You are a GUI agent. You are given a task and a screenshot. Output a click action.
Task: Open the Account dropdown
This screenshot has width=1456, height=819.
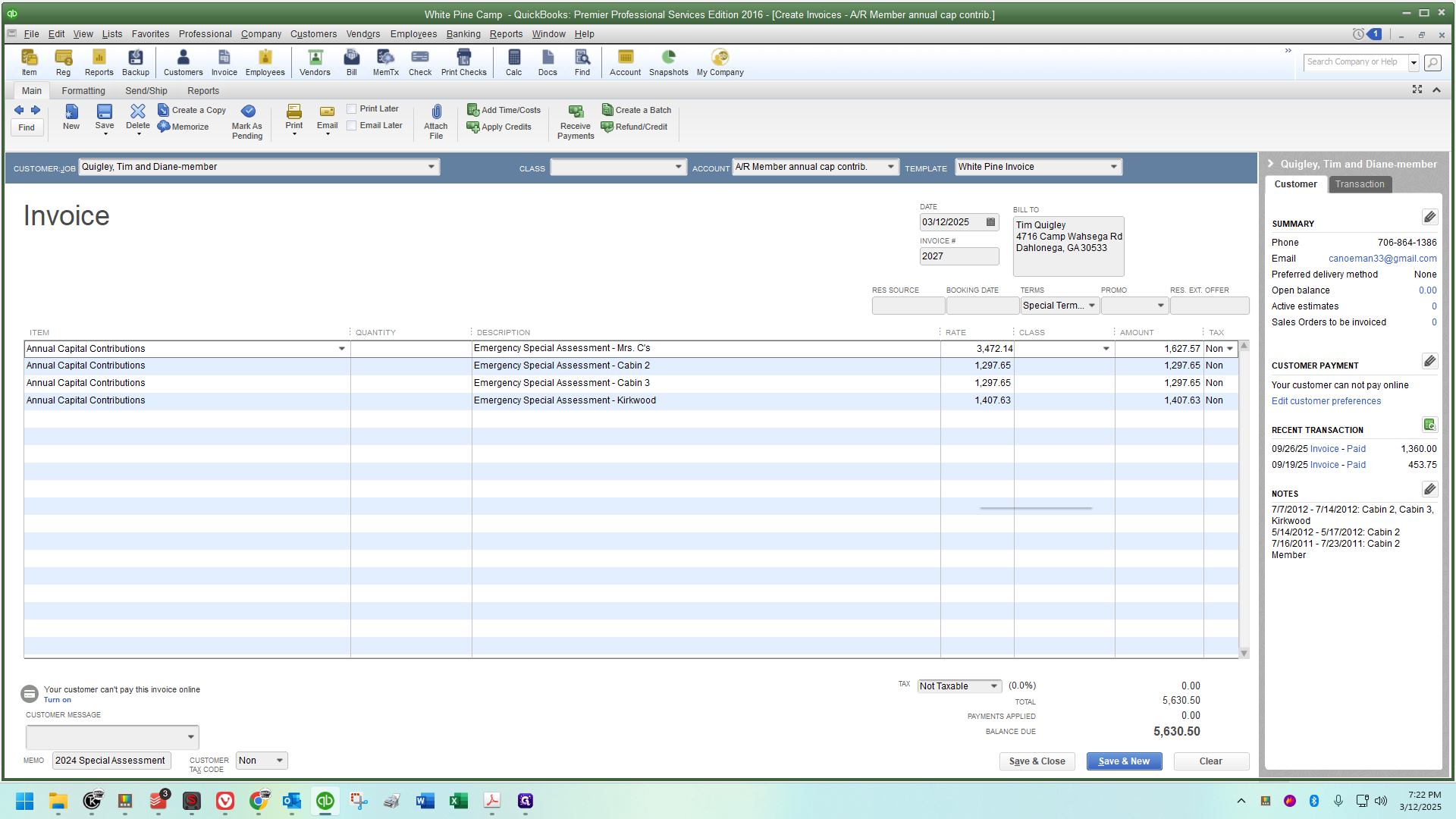(x=890, y=167)
